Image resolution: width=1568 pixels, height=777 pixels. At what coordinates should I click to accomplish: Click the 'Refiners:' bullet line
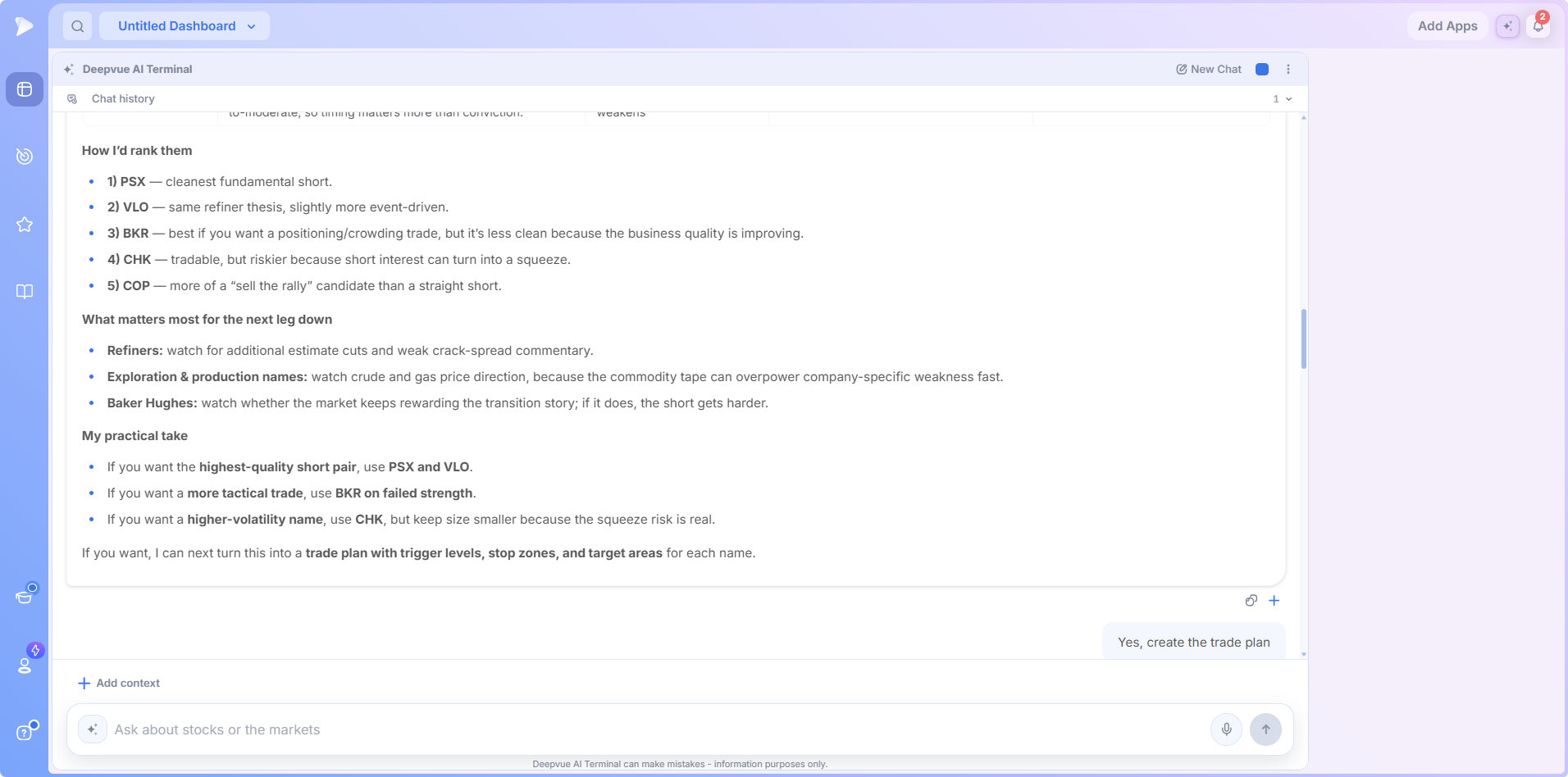(350, 351)
